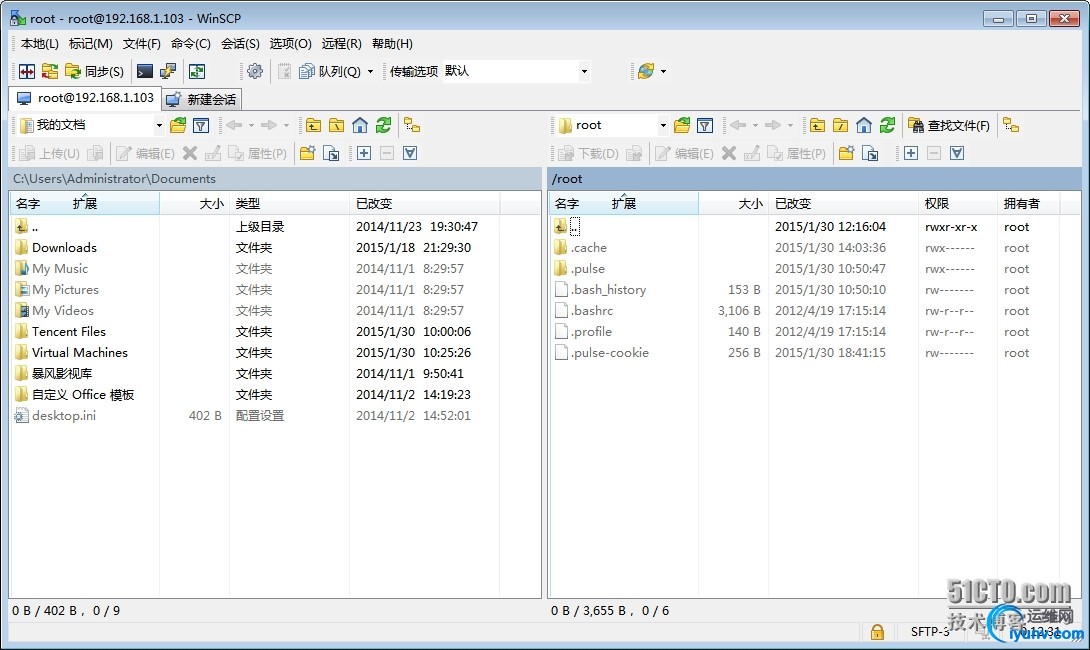This screenshot has height=650, width=1090.
Task: Click the remote panel's plus select-files icon
Action: (x=911, y=153)
